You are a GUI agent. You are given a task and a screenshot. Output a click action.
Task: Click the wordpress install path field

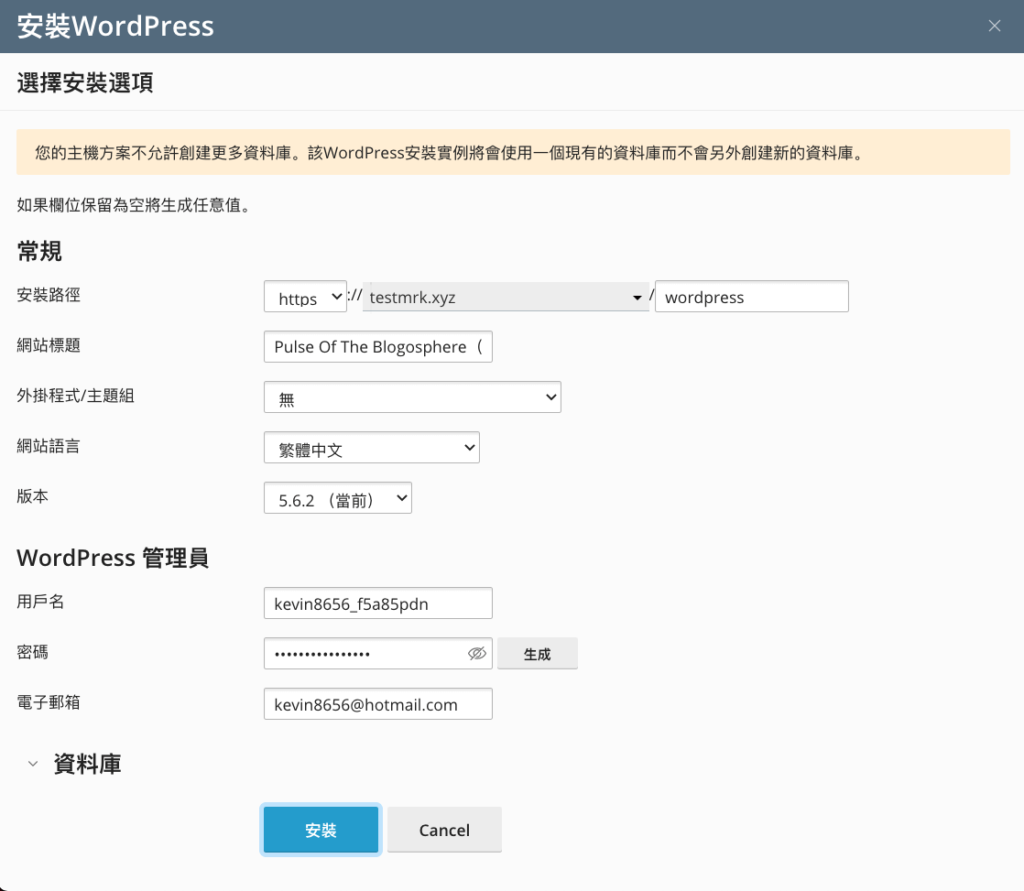click(x=752, y=297)
